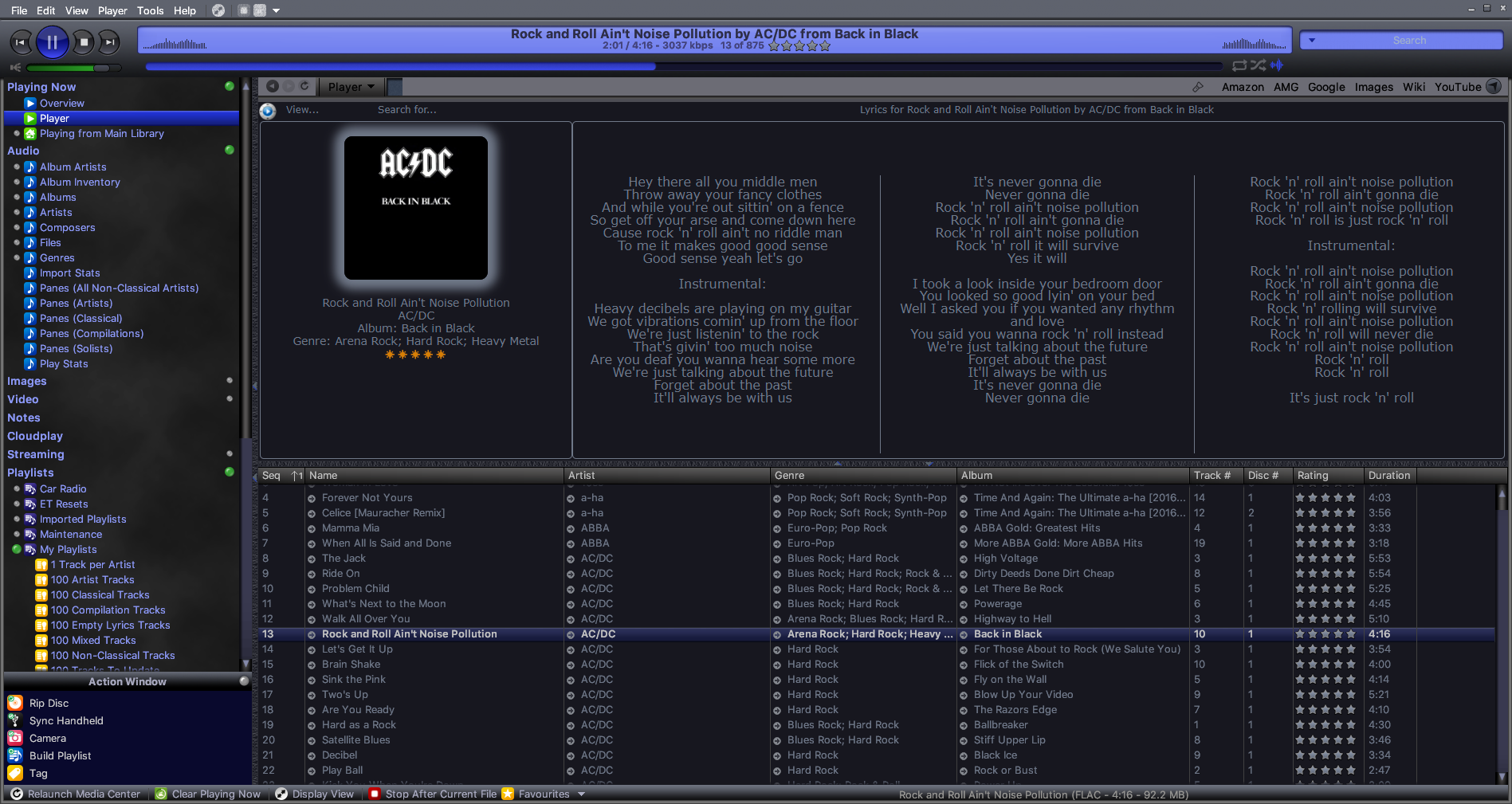
Task: Click the Display View icon
Action: tap(281, 794)
